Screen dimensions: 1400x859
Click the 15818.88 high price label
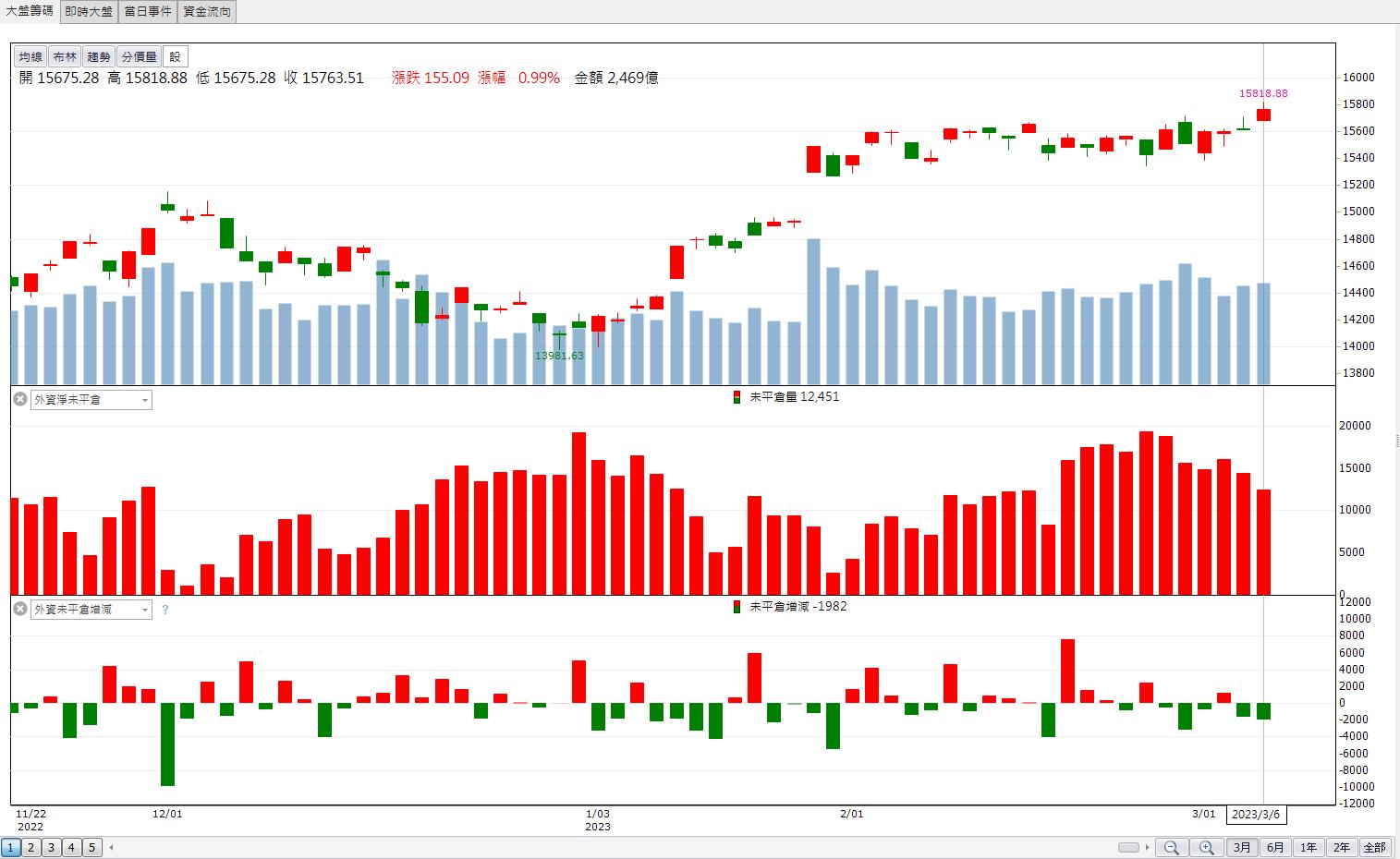(1263, 93)
